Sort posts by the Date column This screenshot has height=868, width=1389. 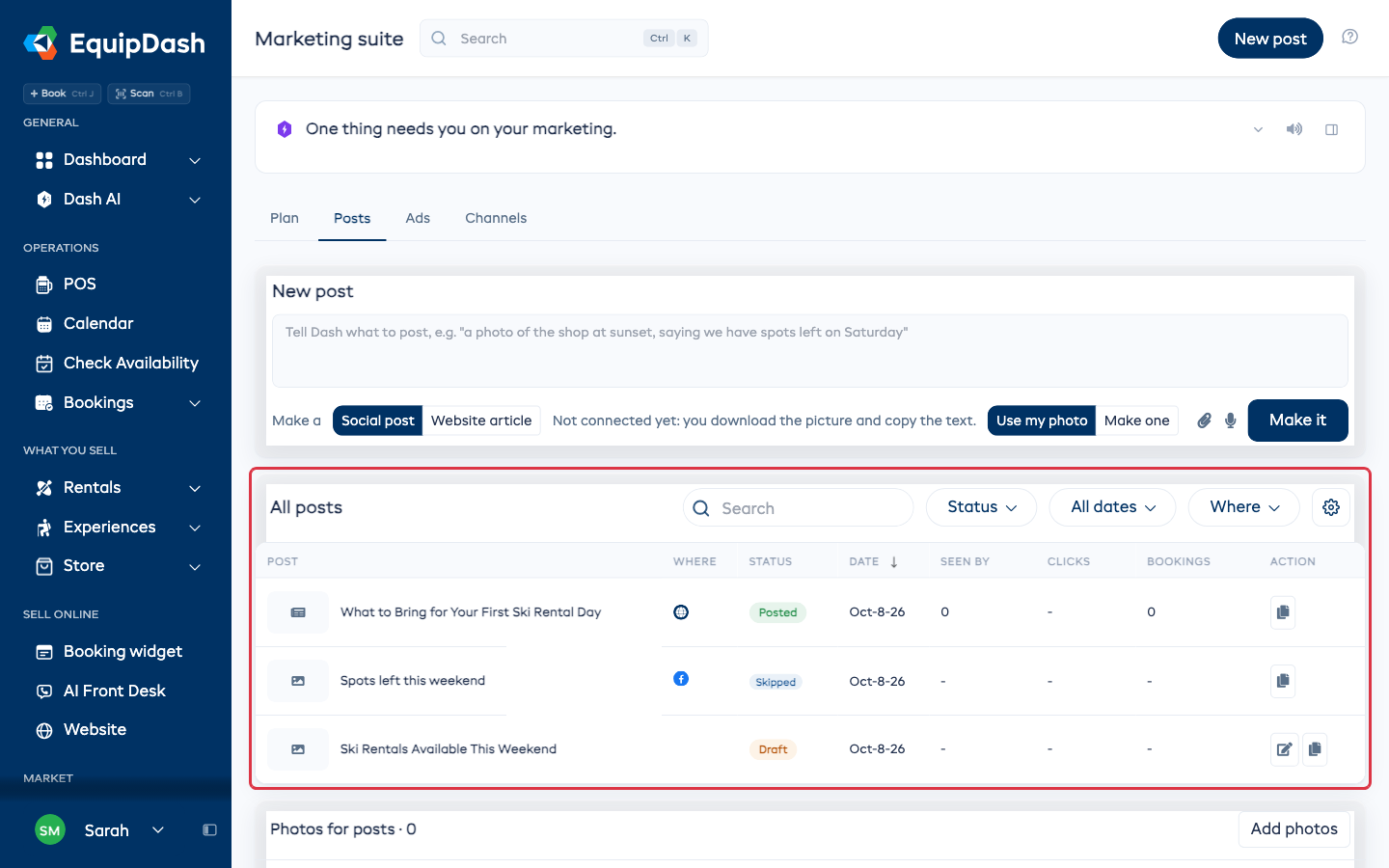[873, 561]
